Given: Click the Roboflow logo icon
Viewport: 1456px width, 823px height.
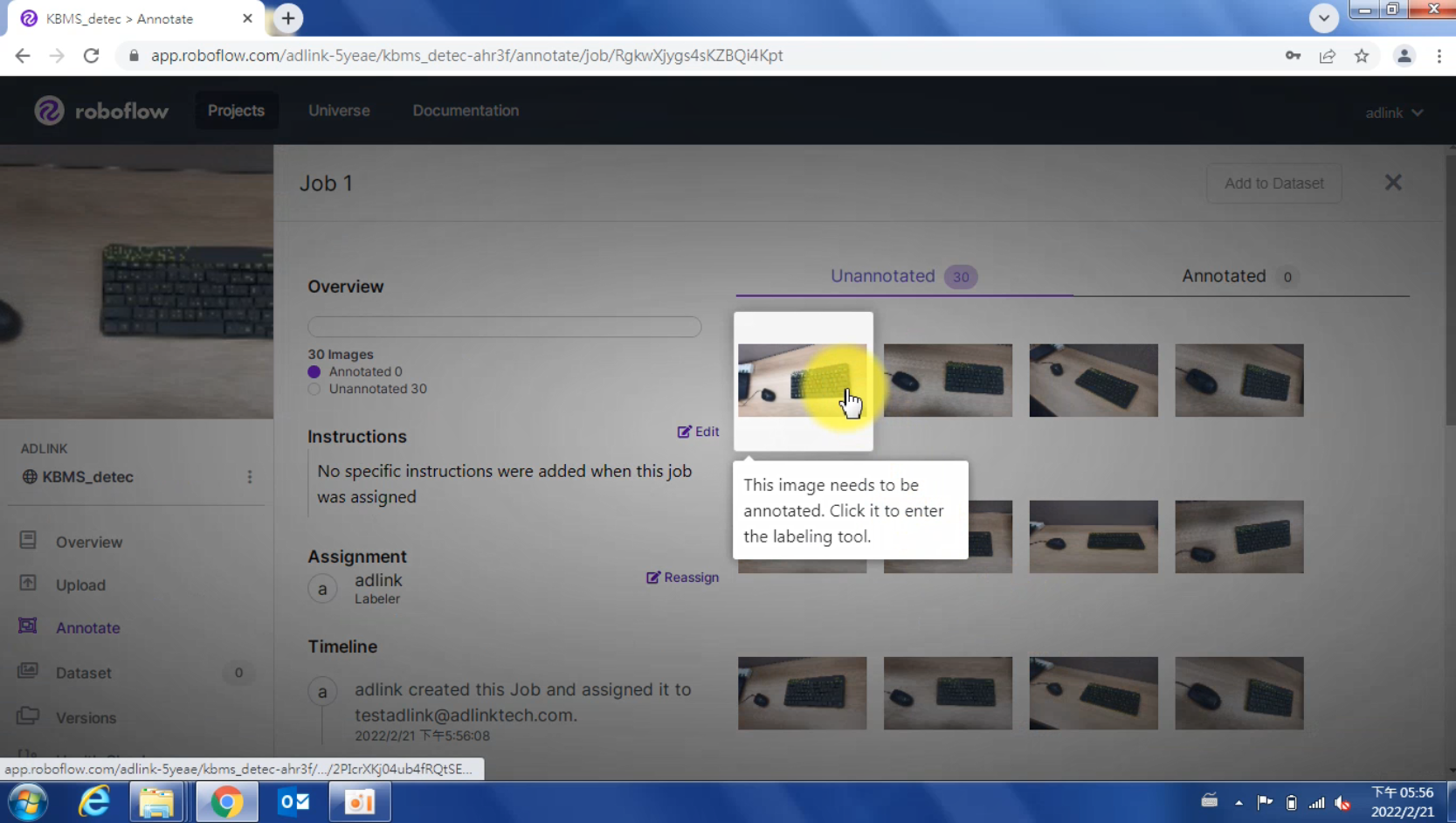Looking at the screenshot, I should (49, 111).
